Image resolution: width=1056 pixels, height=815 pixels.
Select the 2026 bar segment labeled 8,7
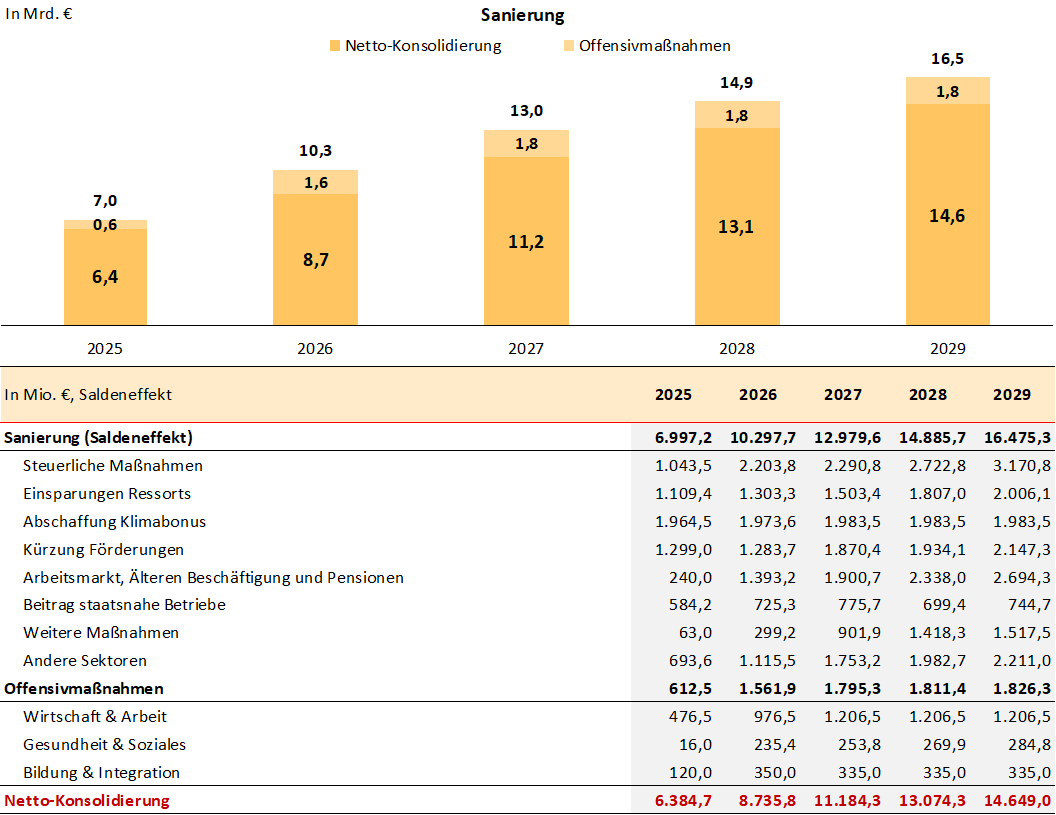pos(315,260)
